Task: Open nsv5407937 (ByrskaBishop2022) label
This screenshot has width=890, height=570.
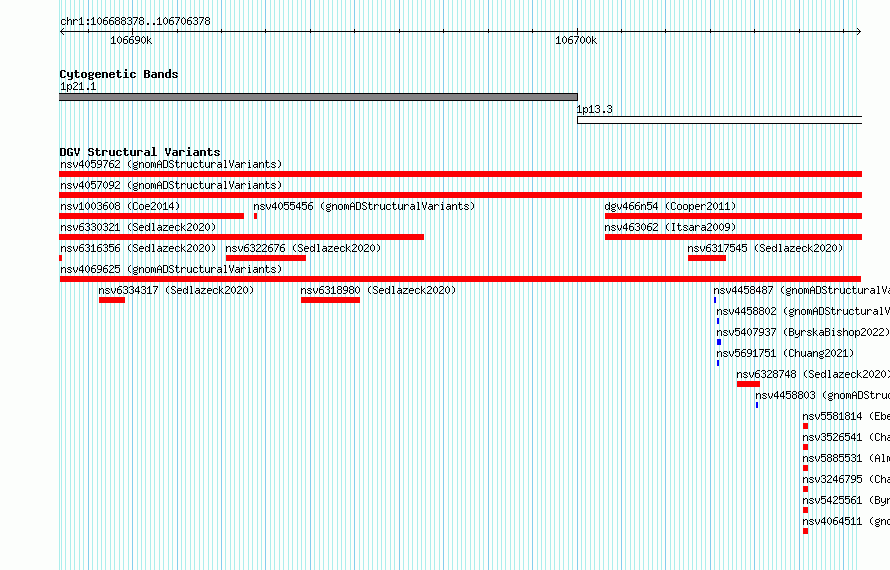Action: [803, 332]
